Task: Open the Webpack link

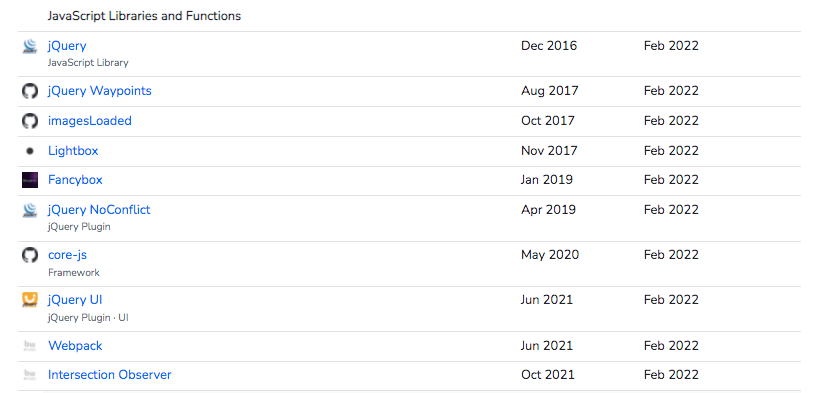Action: point(75,345)
